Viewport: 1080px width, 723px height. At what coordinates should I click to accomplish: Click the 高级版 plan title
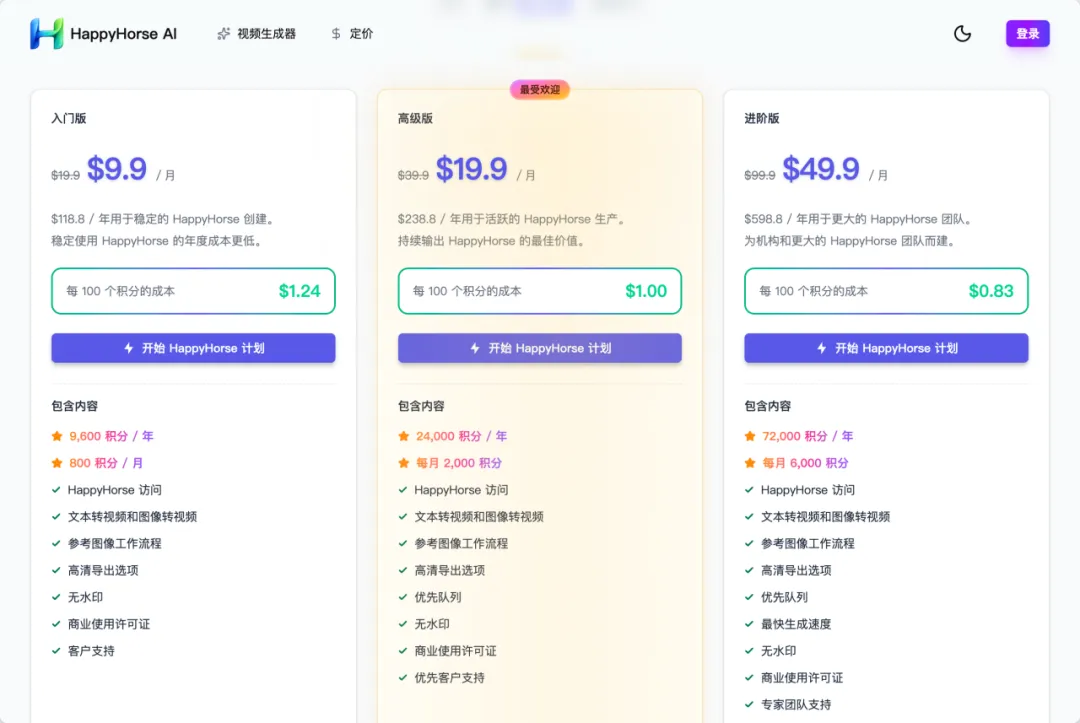click(415, 118)
